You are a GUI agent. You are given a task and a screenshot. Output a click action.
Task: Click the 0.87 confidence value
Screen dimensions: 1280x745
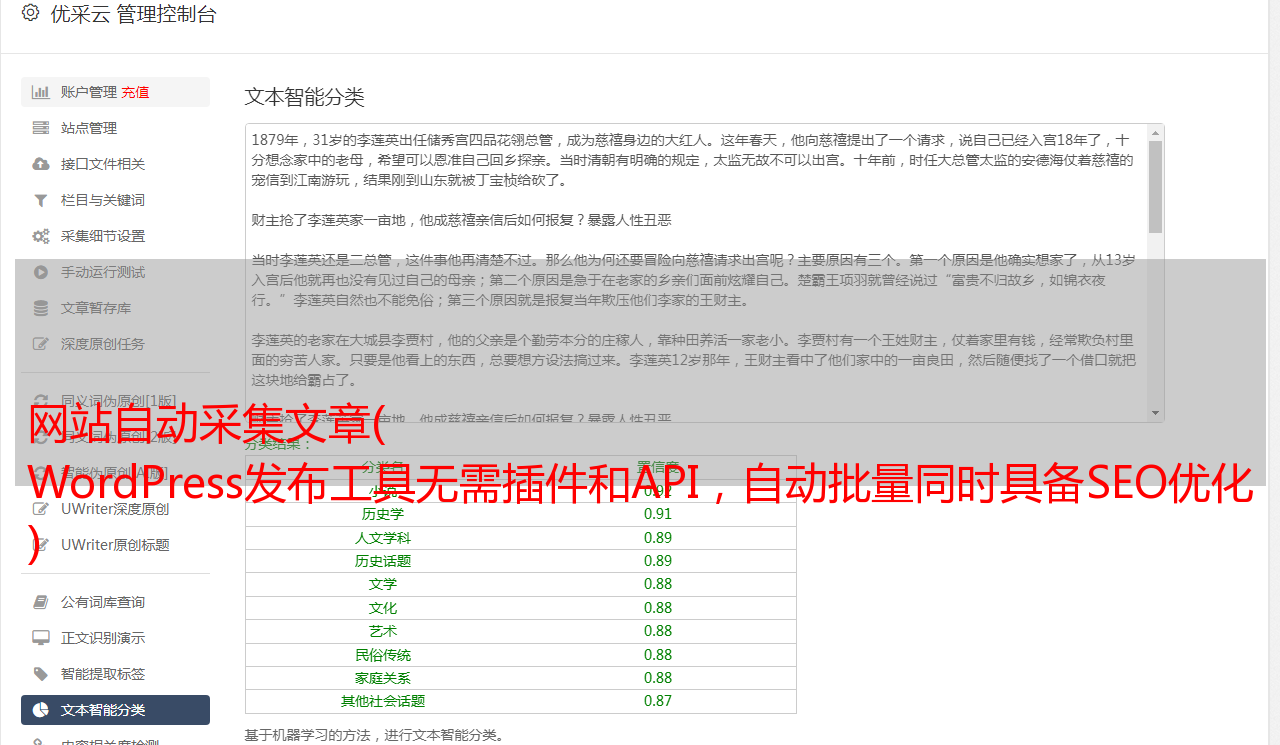tap(658, 701)
